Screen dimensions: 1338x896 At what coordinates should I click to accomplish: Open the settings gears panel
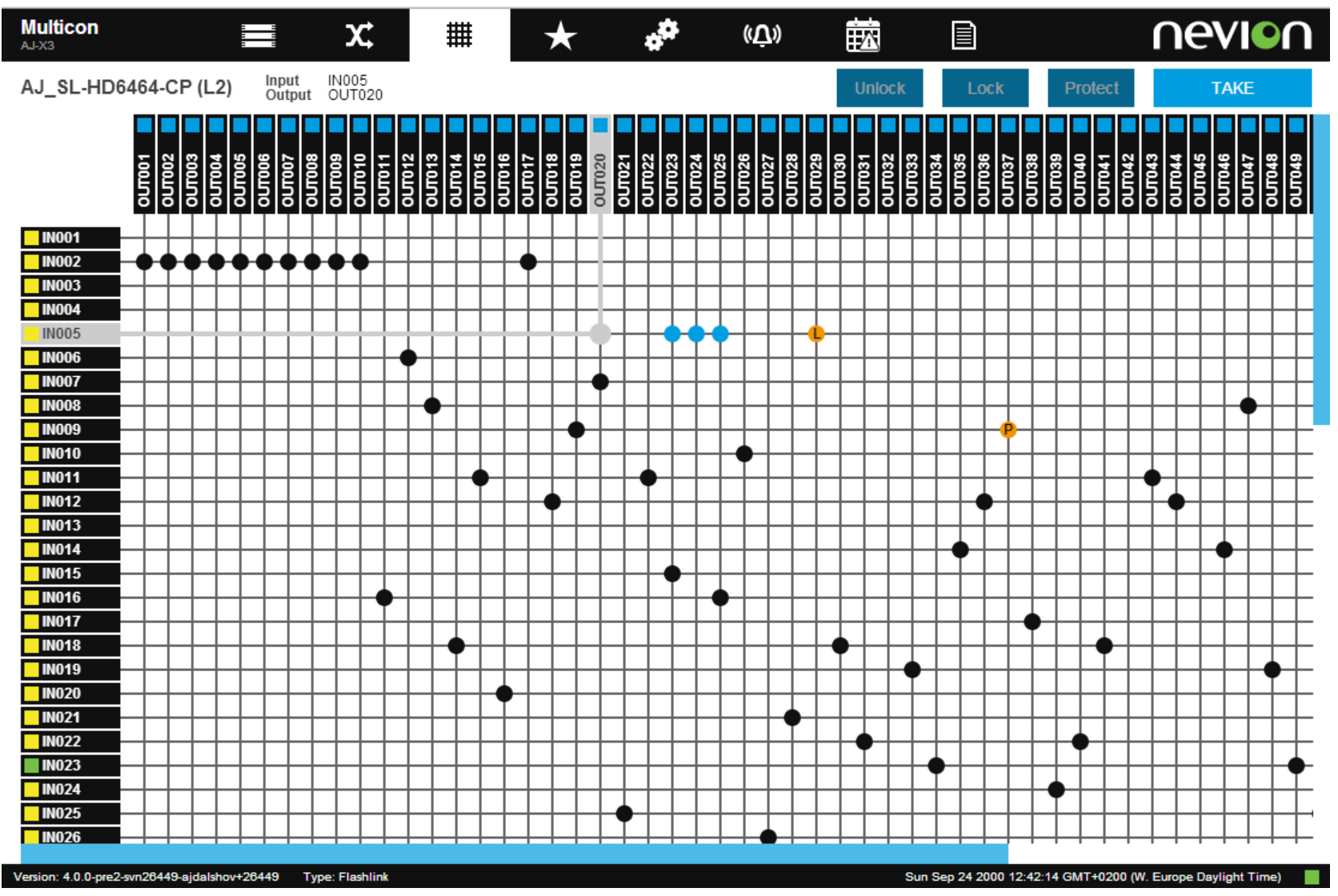(x=661, y=34)
